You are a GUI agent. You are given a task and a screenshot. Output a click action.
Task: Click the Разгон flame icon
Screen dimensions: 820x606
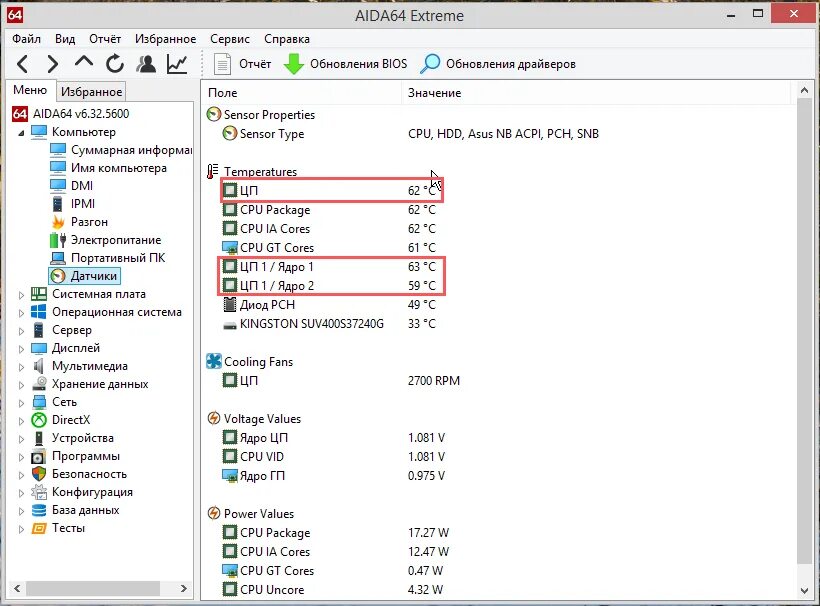coord(58,222)
